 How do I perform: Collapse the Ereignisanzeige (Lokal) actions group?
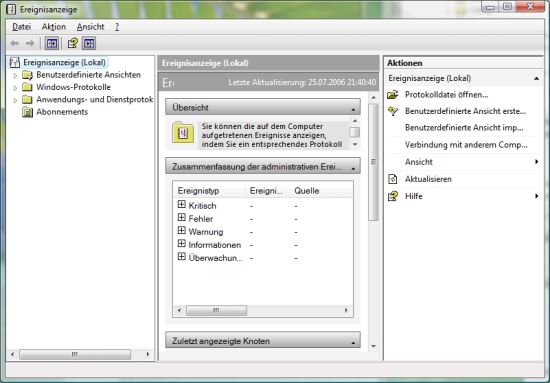[x=536, y=78]
